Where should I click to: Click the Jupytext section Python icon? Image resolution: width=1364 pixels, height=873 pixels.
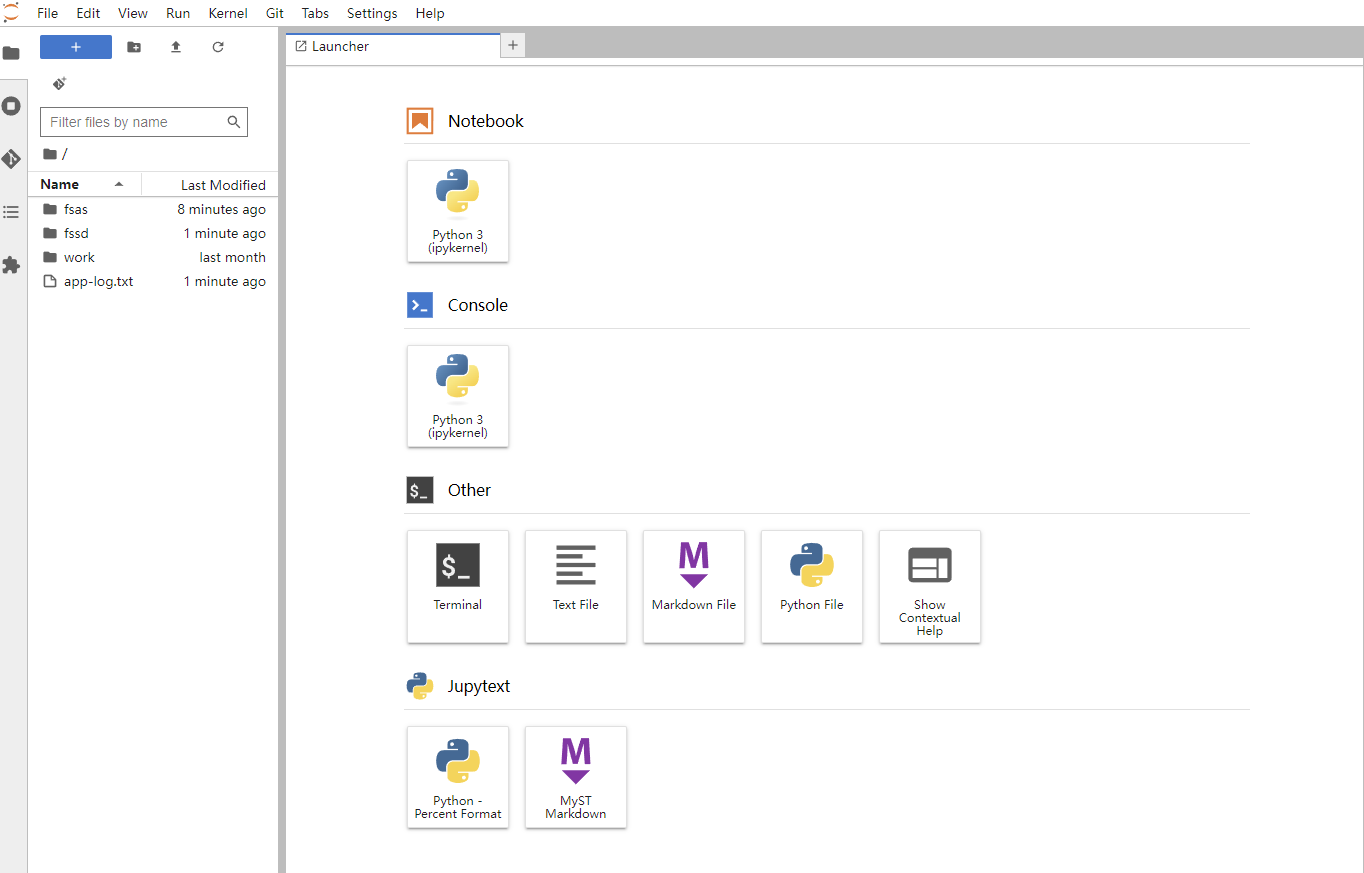pos(420,686)
